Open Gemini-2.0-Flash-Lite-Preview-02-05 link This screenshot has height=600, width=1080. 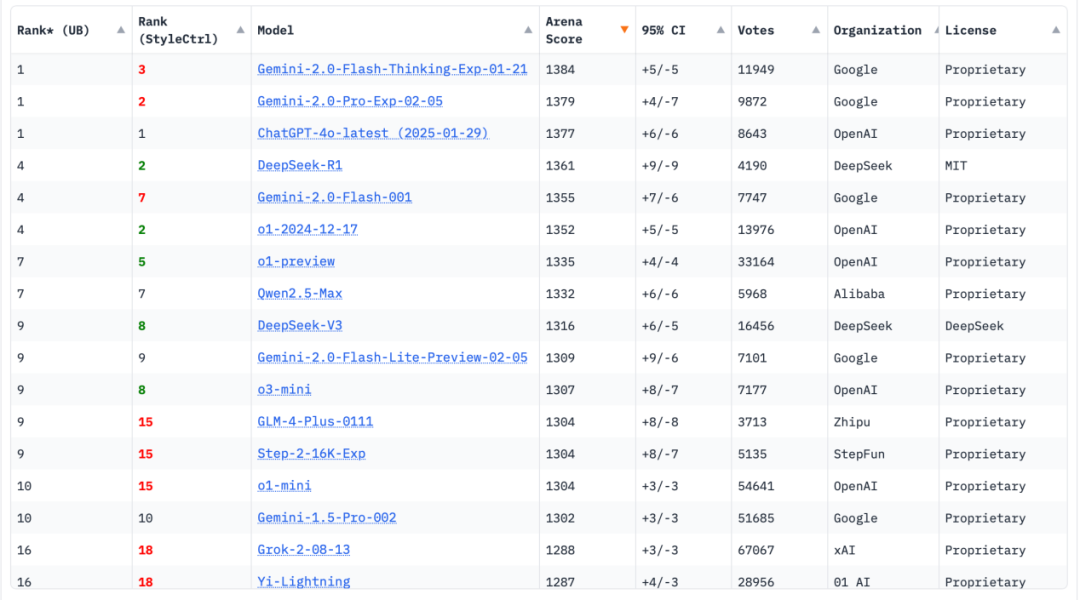(x=392, y=358)
